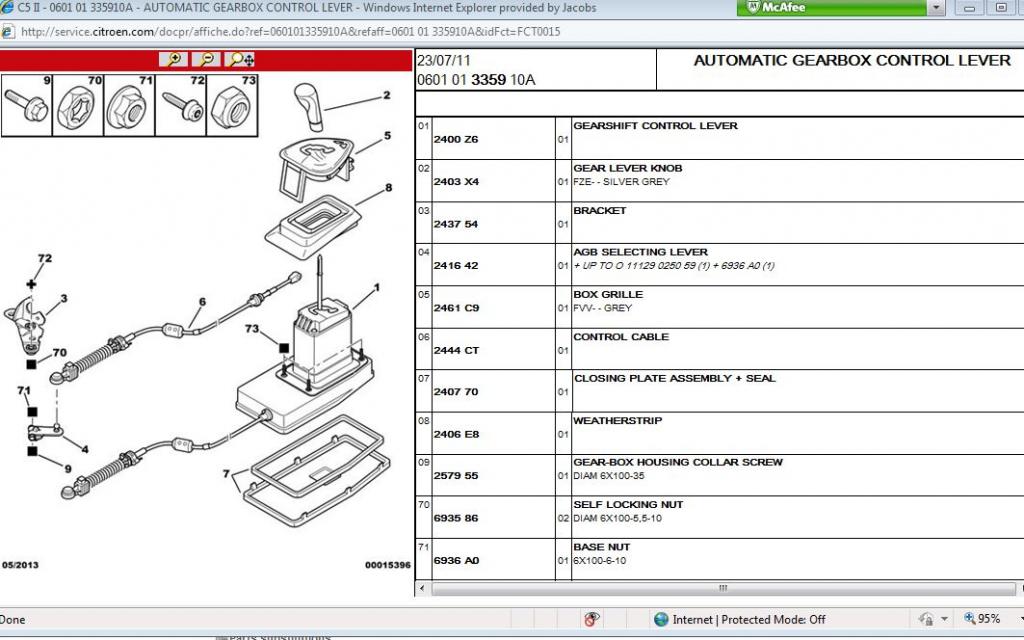
Task: Select the collar screw thumbnail numbered 9
Action: coord(27,105)
